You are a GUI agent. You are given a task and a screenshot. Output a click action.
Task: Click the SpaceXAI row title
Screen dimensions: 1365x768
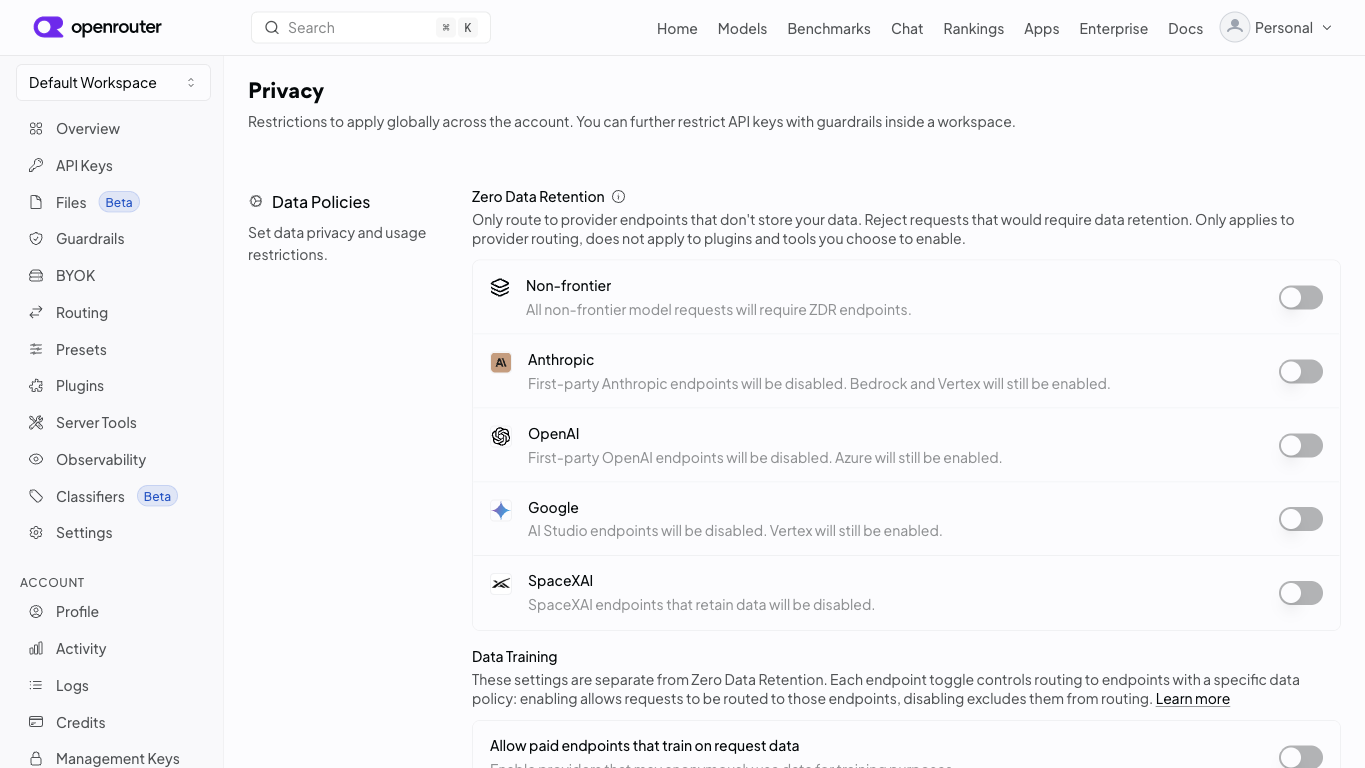click(560, 581)
